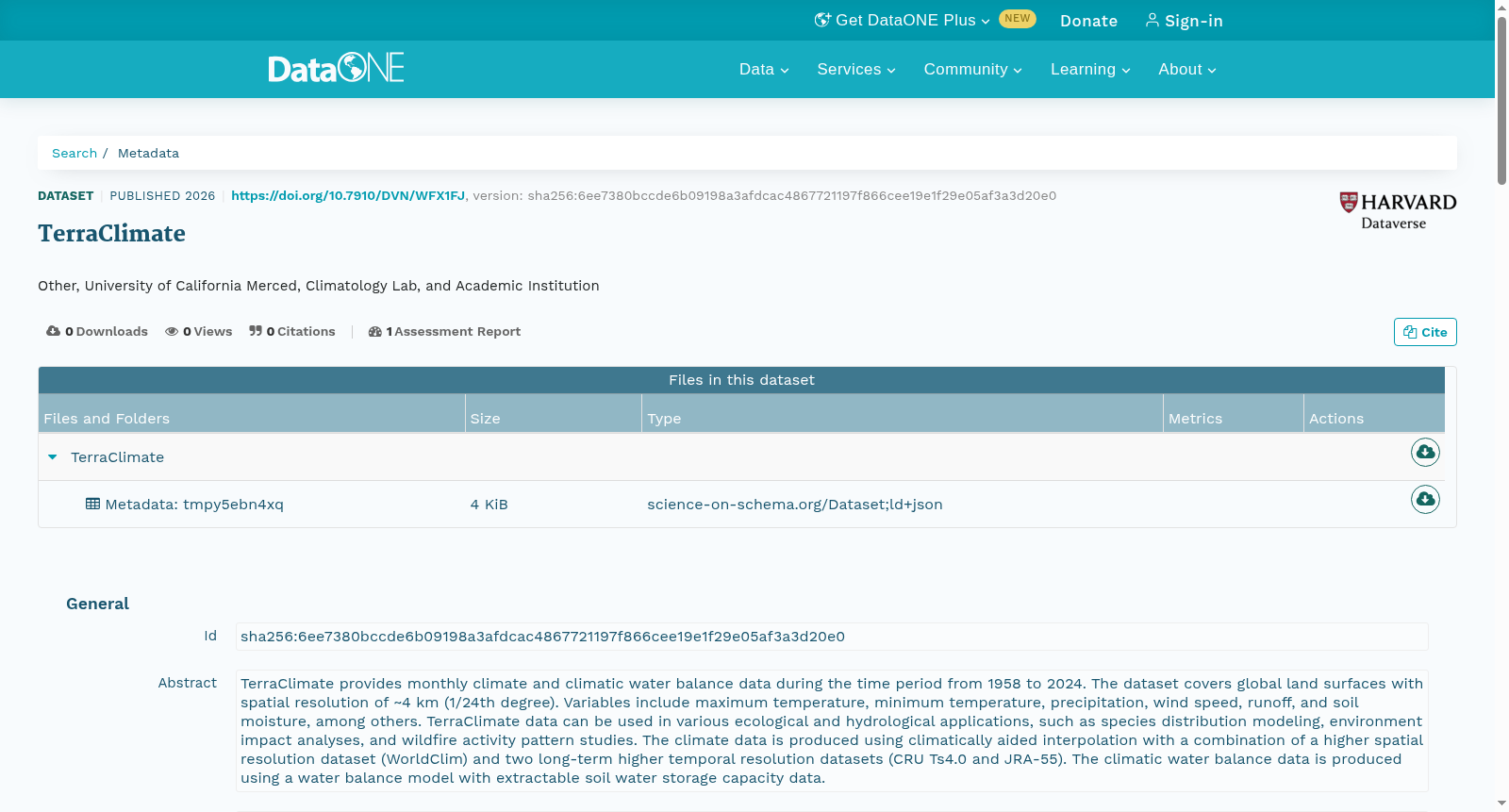Image resolution: width=1509 pixels, height=812 pixels.
Task: Click the Assessment Report gauge icon
Action: click(x=375, y=331)
